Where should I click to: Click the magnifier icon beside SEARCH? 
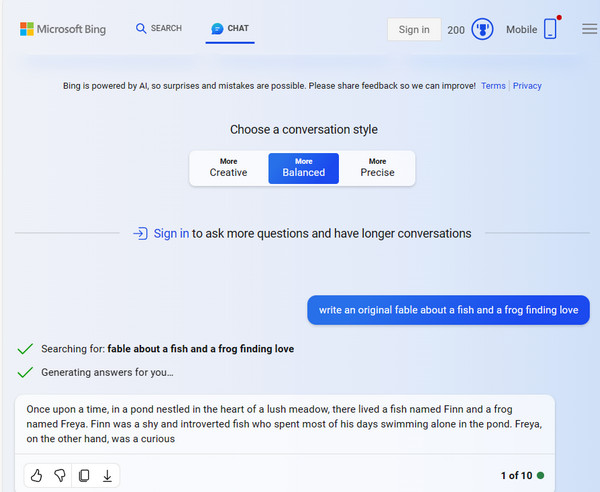click(x=141, y=29)
